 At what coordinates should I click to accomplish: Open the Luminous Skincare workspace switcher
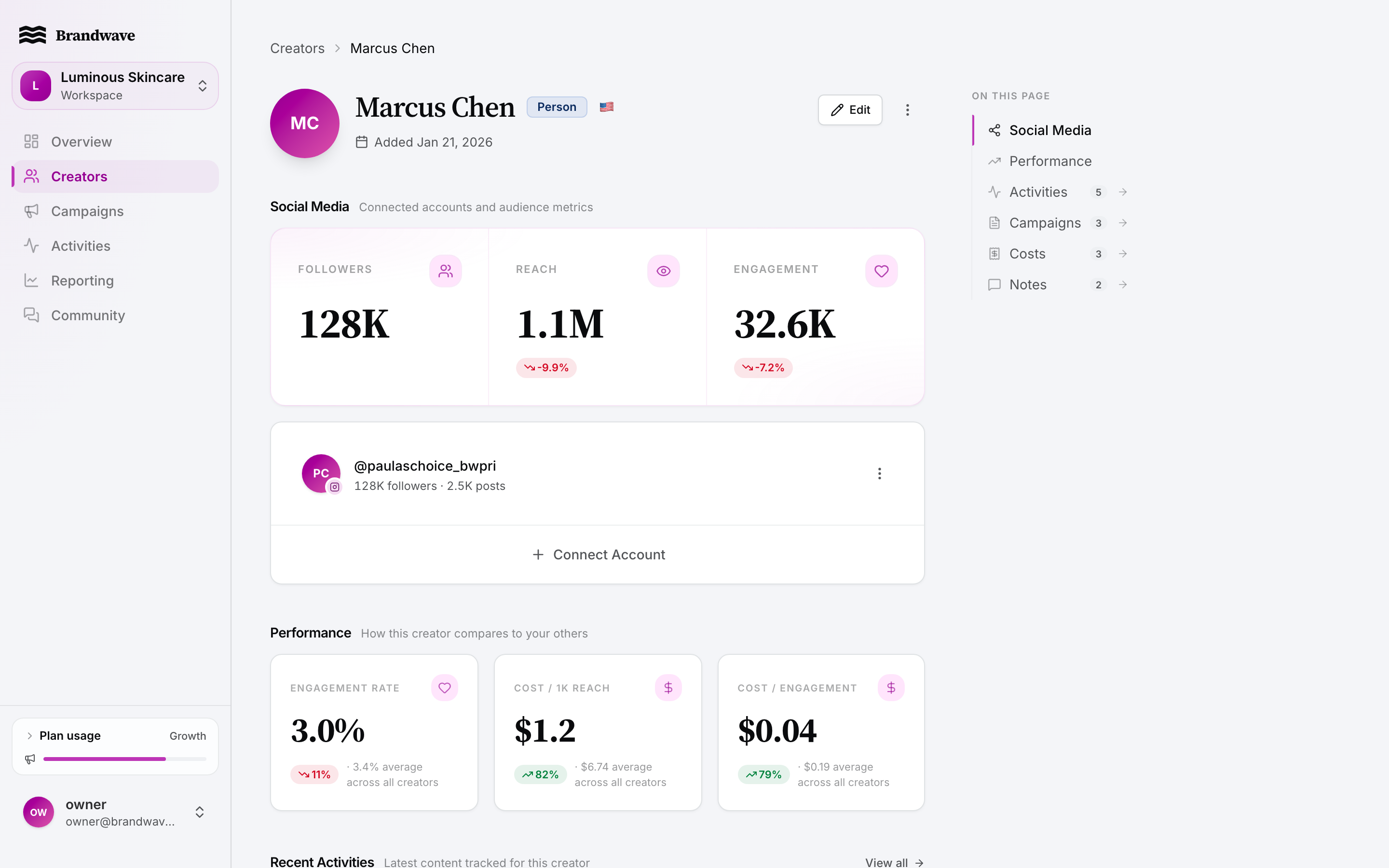(115, 86)
